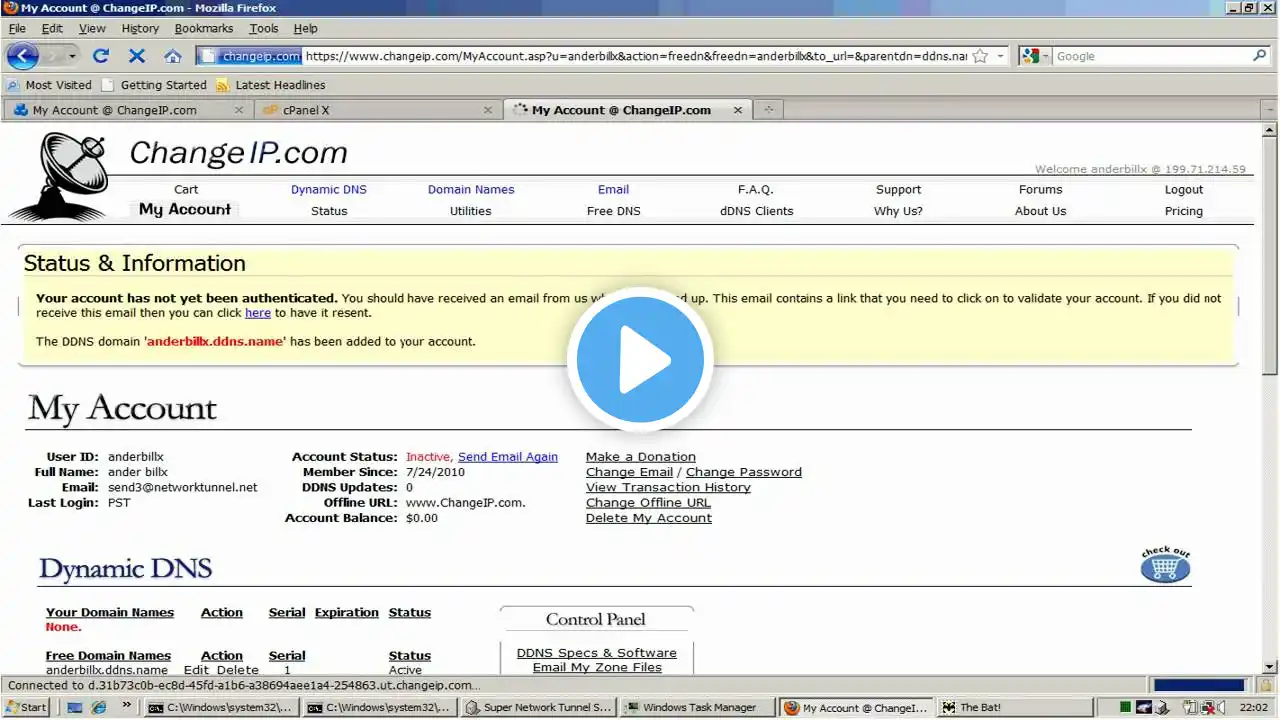The height and width of the screenshot is (720, 1280).
Task: Play the video with the center play button
Action: (640, 360)
